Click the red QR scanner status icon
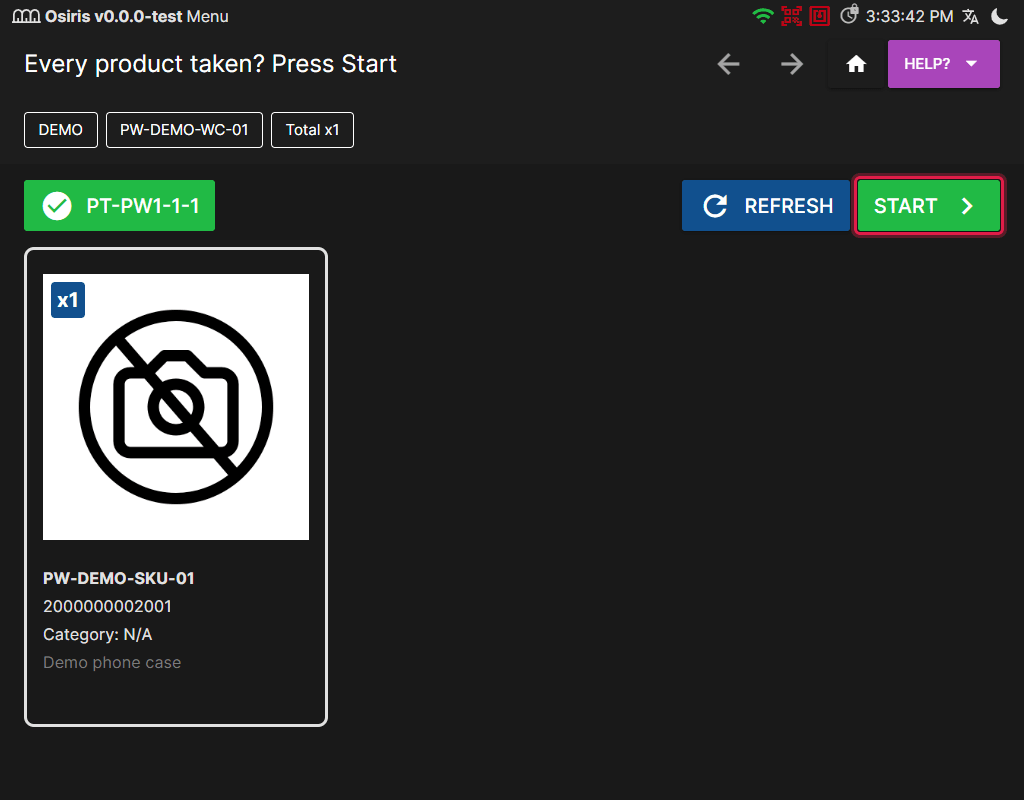The height and width of the screenshot is (800, 1024). (792, 16)
